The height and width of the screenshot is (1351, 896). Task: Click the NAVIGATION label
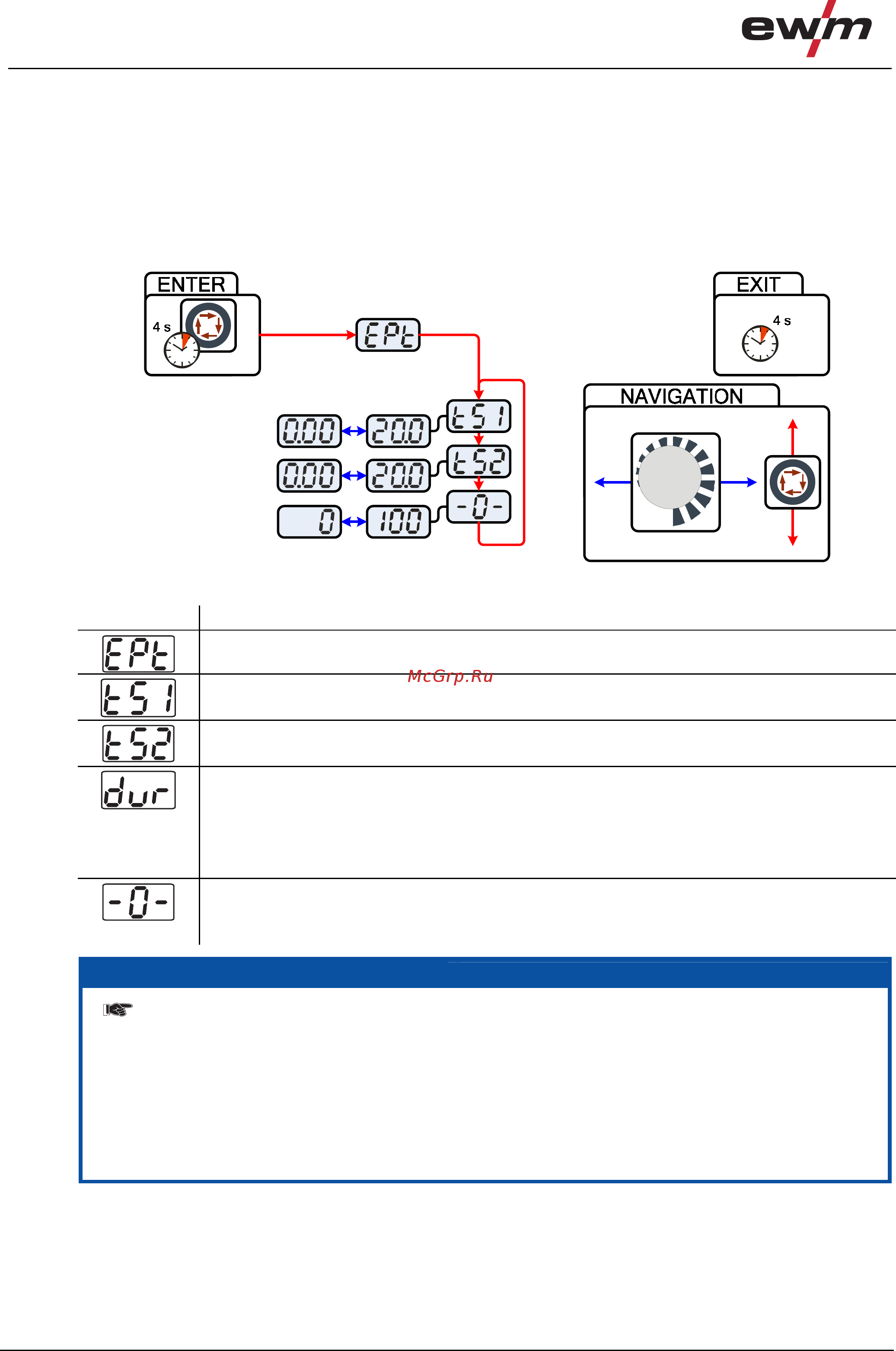click(x=682, y=396)
